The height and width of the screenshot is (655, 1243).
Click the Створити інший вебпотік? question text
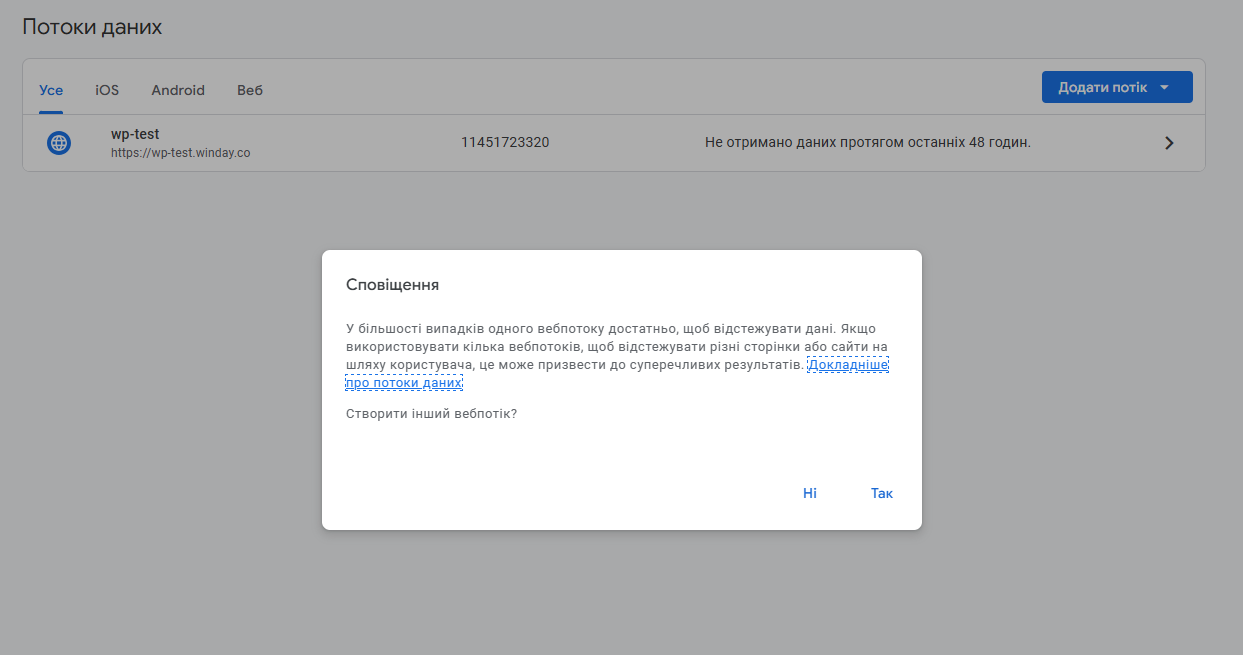pos(431,413)
